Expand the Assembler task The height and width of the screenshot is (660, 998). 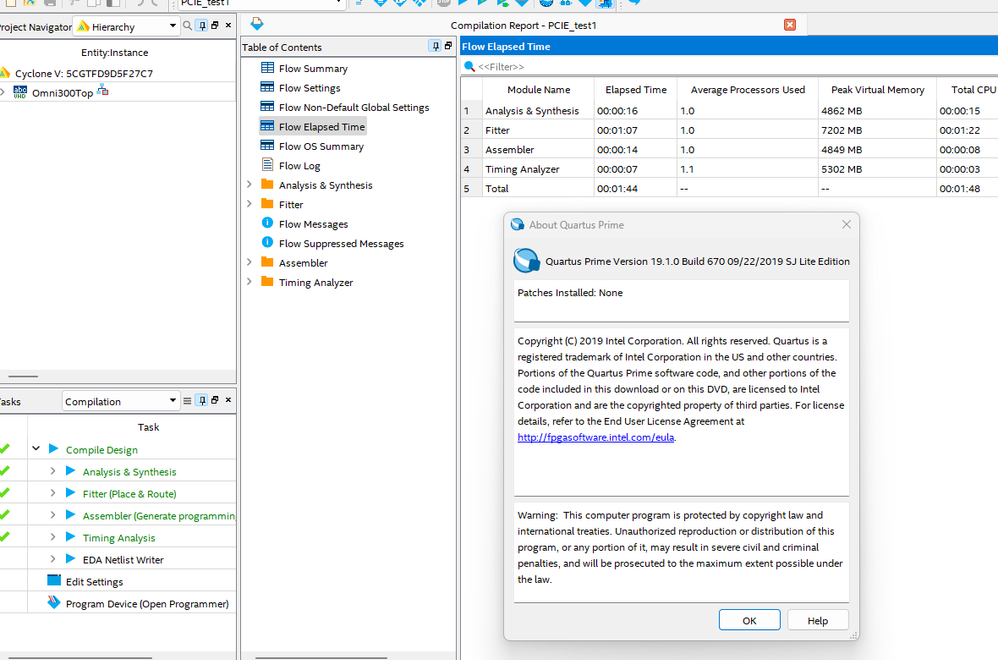(x=53, y=515)
